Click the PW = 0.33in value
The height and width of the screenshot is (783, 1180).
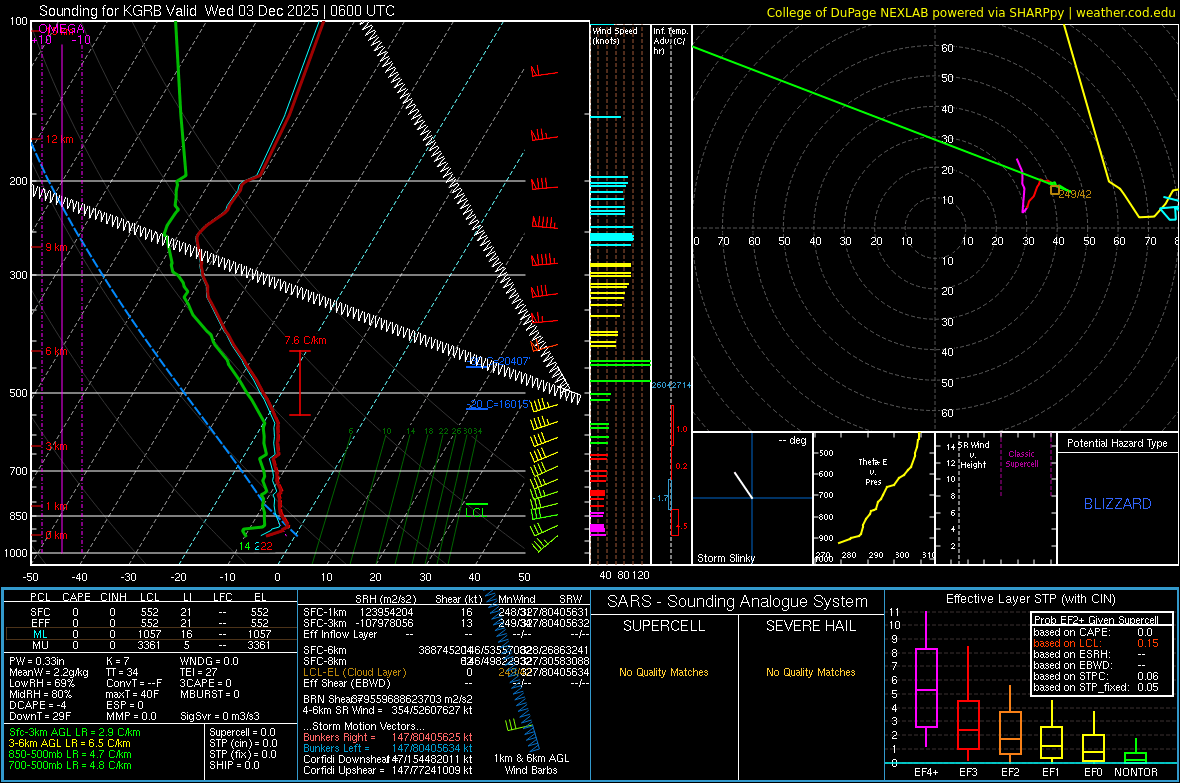(x=37, y=661)
